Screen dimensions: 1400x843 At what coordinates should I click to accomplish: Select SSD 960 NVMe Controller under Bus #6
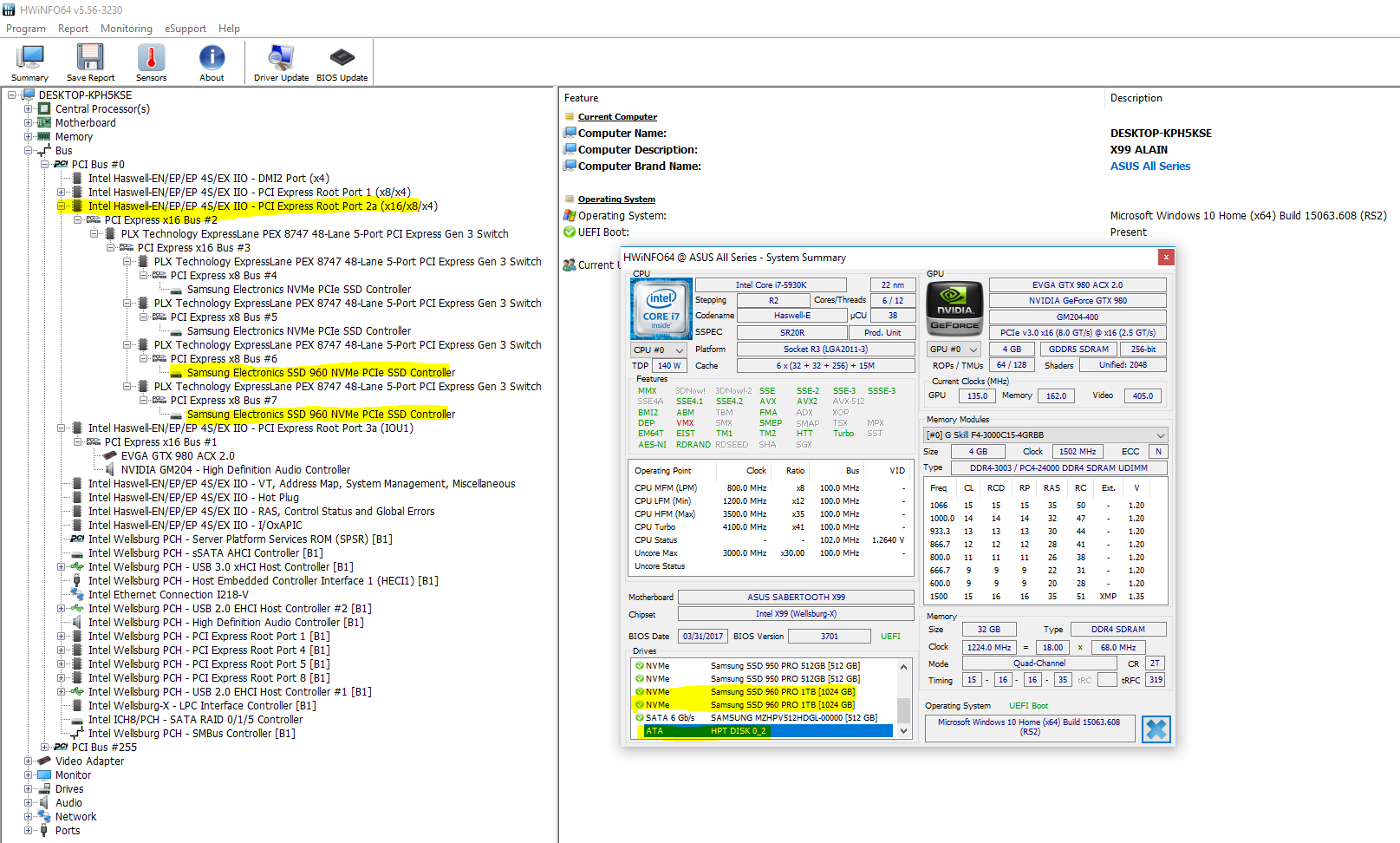[x=321, y=373]
